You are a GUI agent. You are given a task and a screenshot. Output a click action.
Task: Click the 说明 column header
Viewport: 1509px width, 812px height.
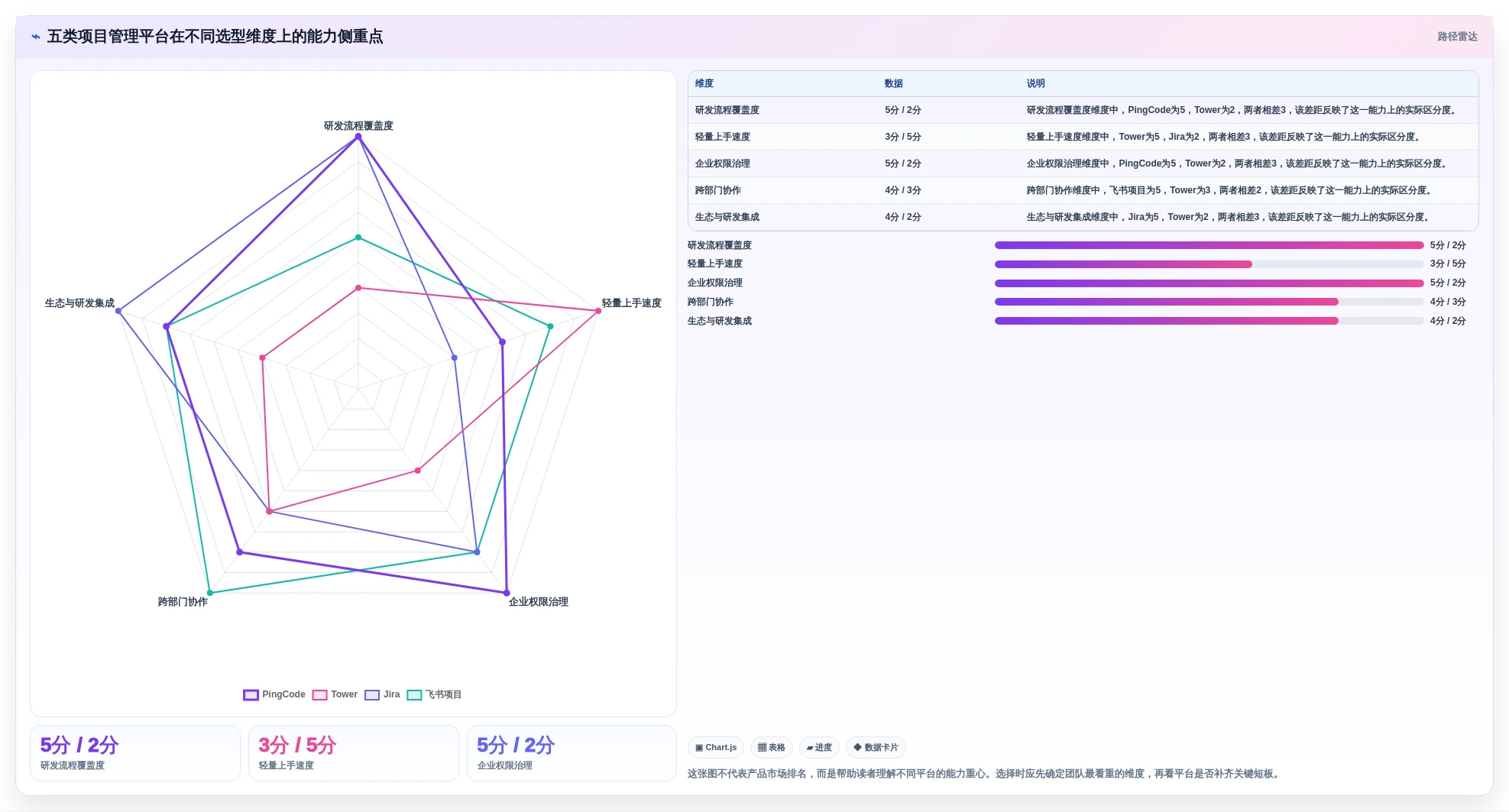[x=1036, y=83]
